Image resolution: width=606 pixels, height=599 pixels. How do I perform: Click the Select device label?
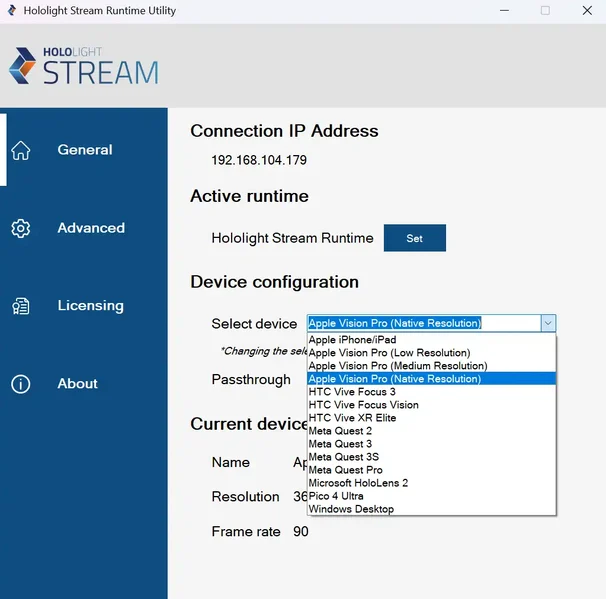(x=254, y=324)
